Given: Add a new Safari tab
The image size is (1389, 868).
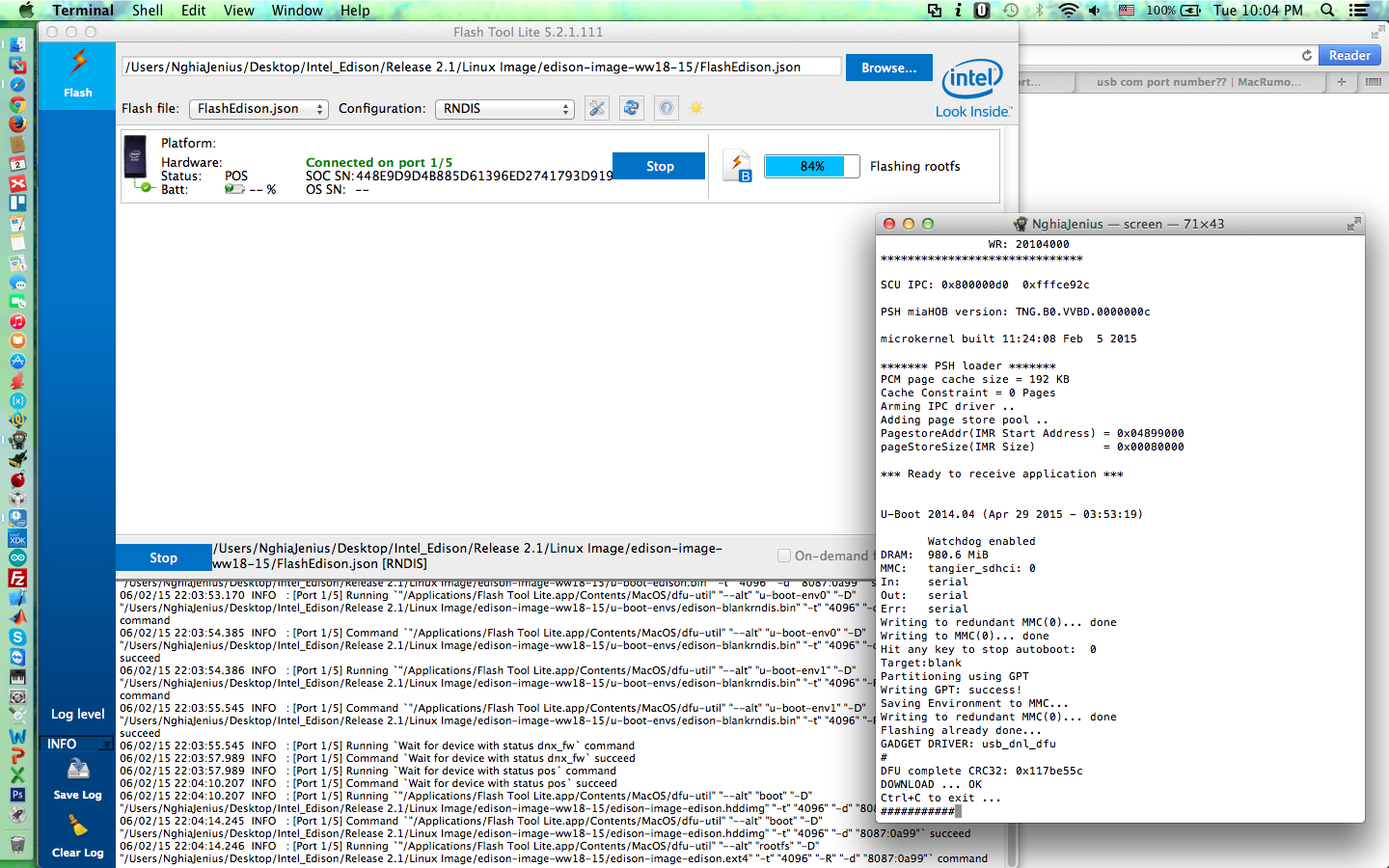Looking at the screenshot, I should tap(1341, 82).
